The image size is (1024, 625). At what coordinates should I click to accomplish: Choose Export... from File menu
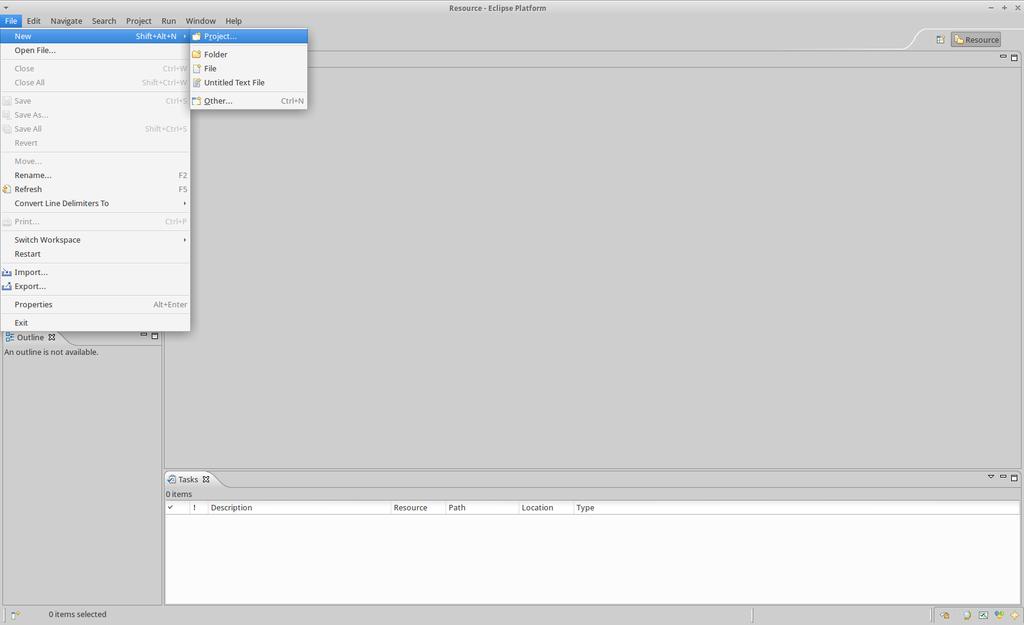[95, 286]
